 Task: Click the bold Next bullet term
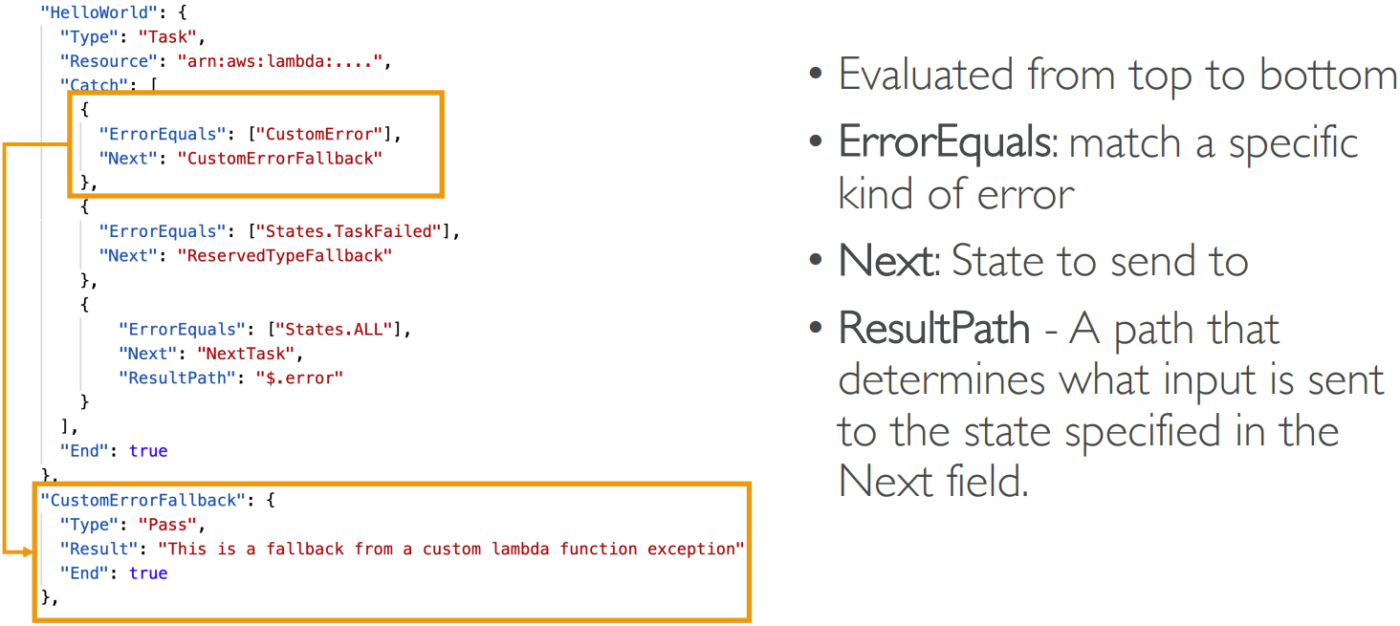(x=887, y=261)
